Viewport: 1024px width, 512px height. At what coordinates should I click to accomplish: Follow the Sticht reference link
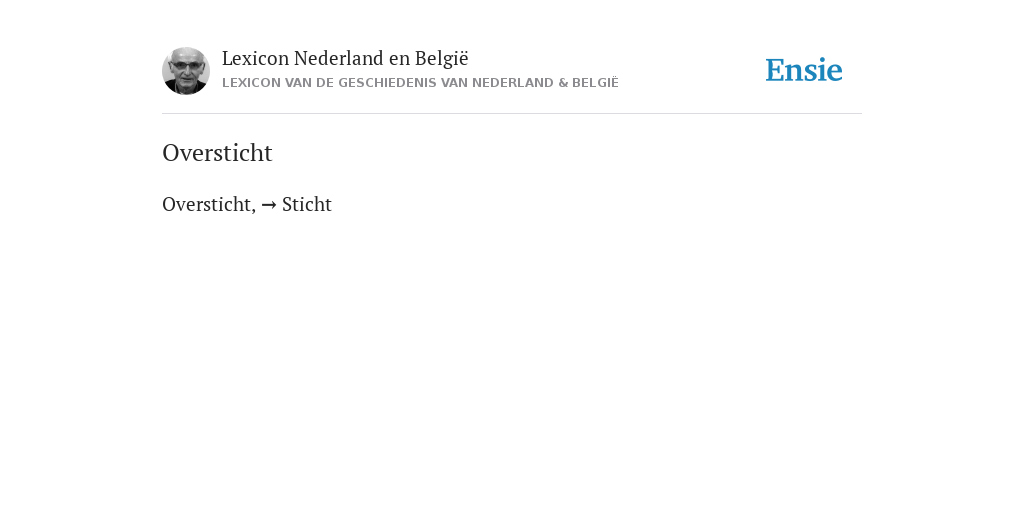coord(307,204)
